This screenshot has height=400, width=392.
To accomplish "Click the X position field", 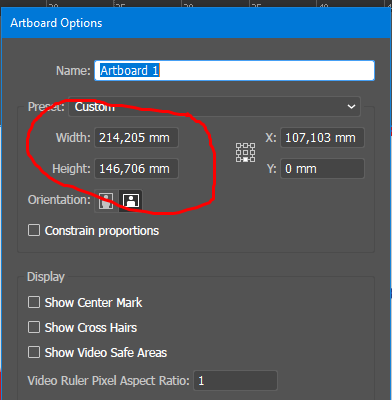I will click(322, 138).
